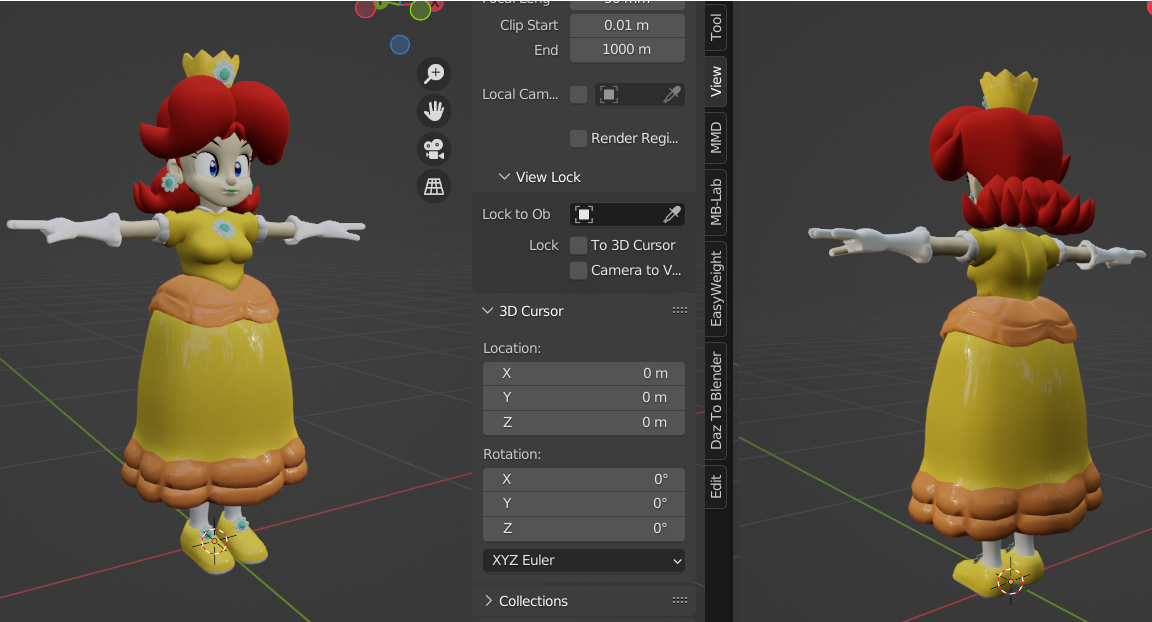
Task: Click the Clip Start 0.01 m field
Action: [x=627, y=25]
